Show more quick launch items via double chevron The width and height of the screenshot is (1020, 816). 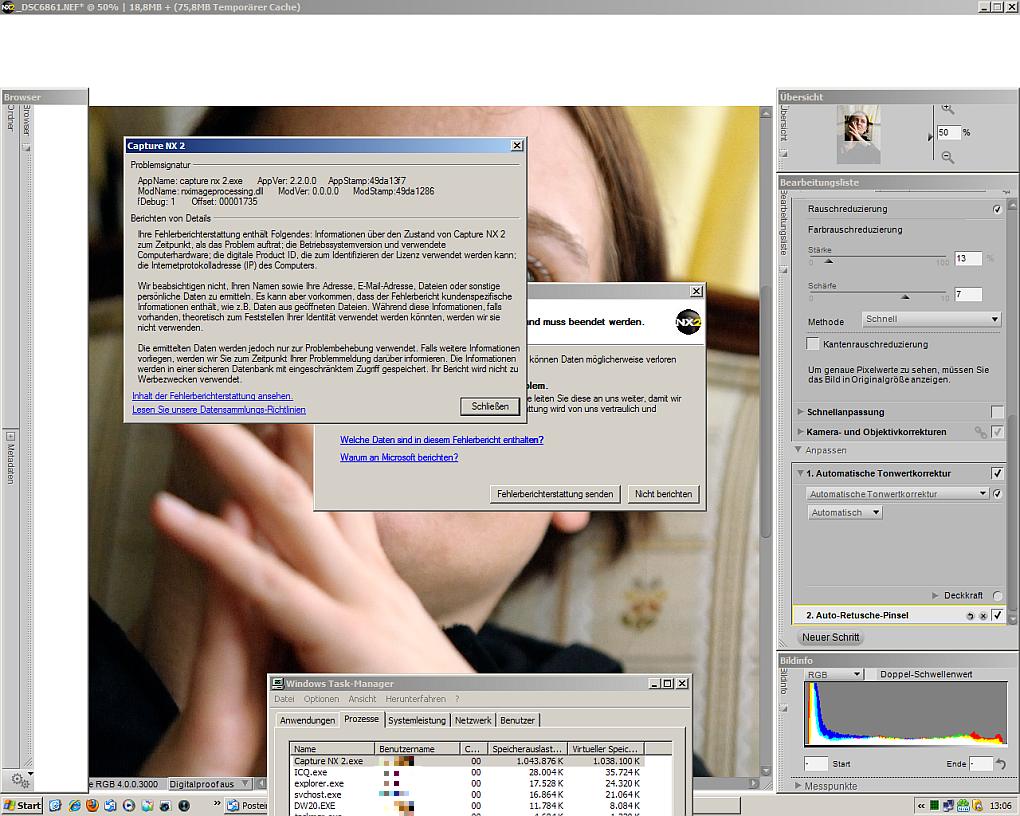tap(217, 804)
